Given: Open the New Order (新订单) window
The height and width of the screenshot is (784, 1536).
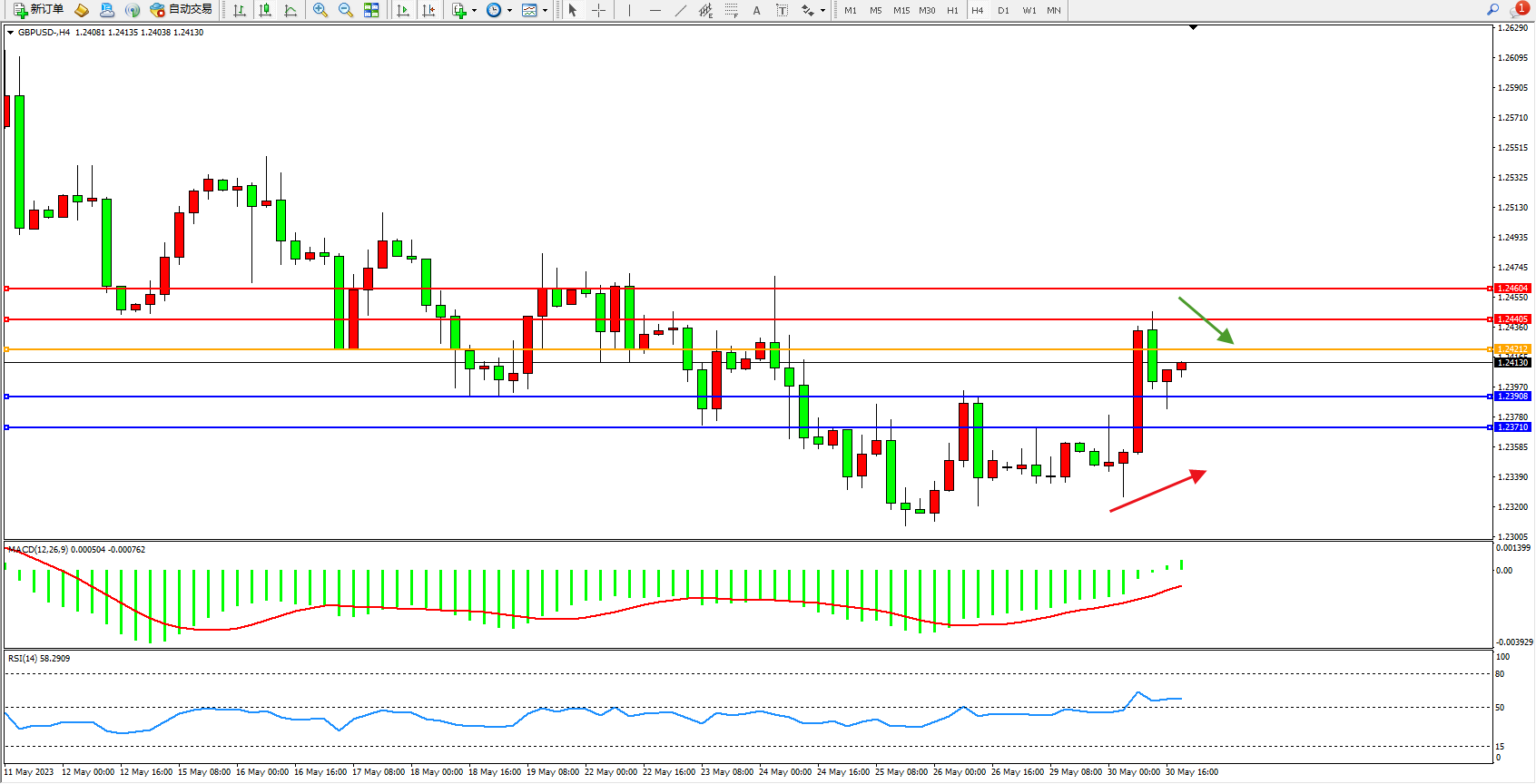Looking at the screenshot, I should pyautogui.click(x=38, y=10).
